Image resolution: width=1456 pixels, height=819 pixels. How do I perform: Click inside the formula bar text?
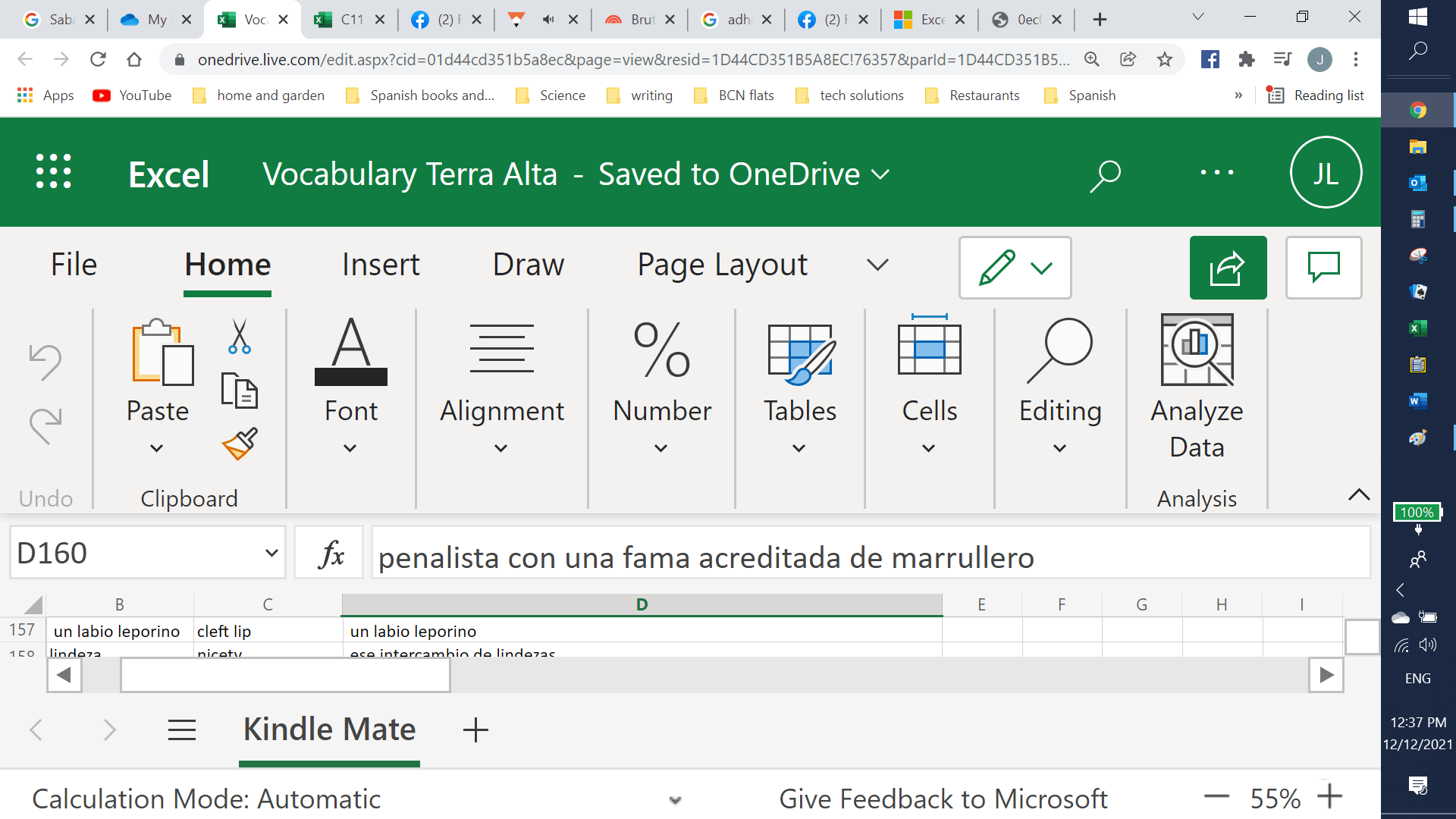pyautogui.click(x=705, y=558)
